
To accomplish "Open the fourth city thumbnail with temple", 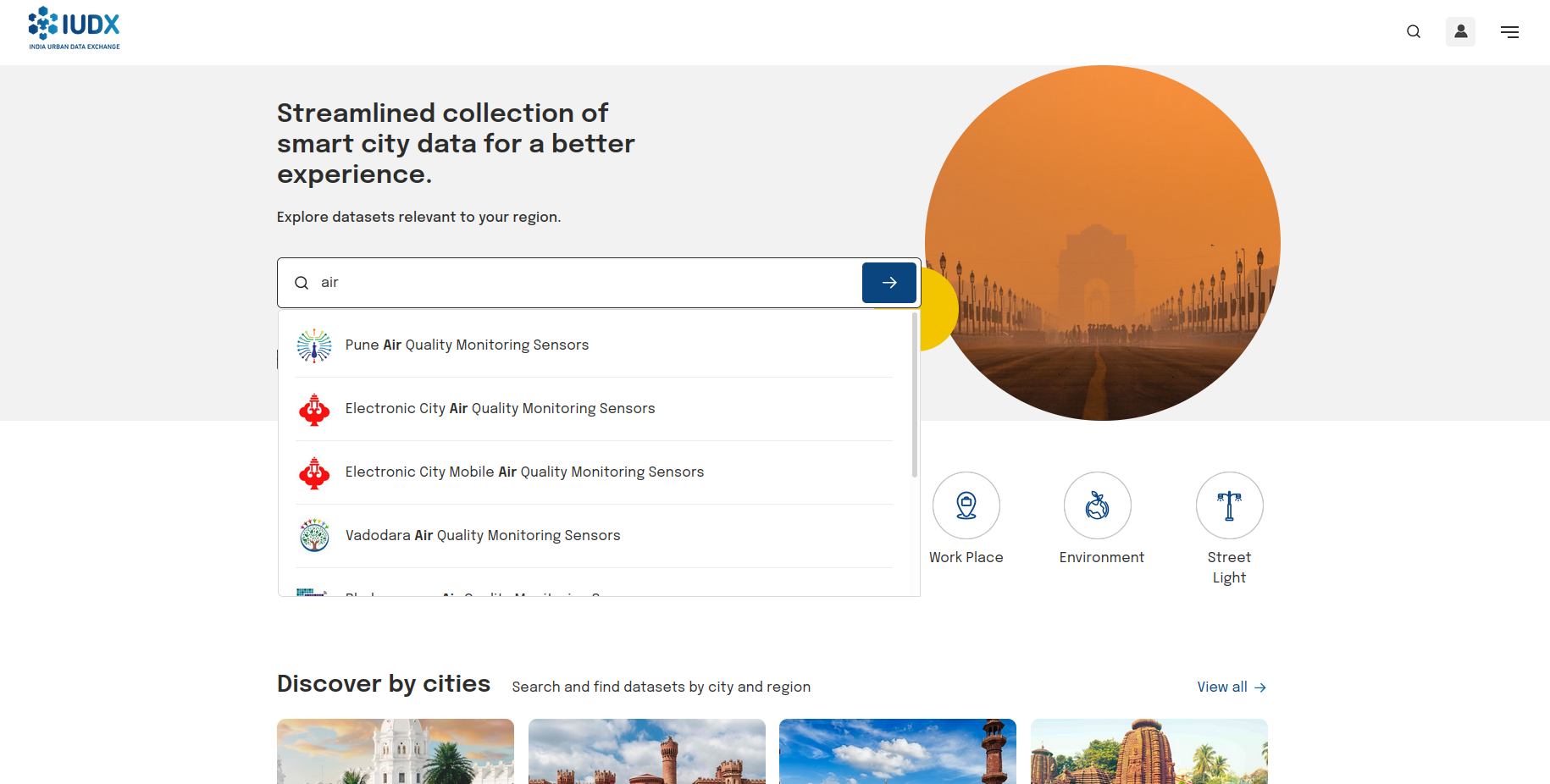I will point(1149,751).
